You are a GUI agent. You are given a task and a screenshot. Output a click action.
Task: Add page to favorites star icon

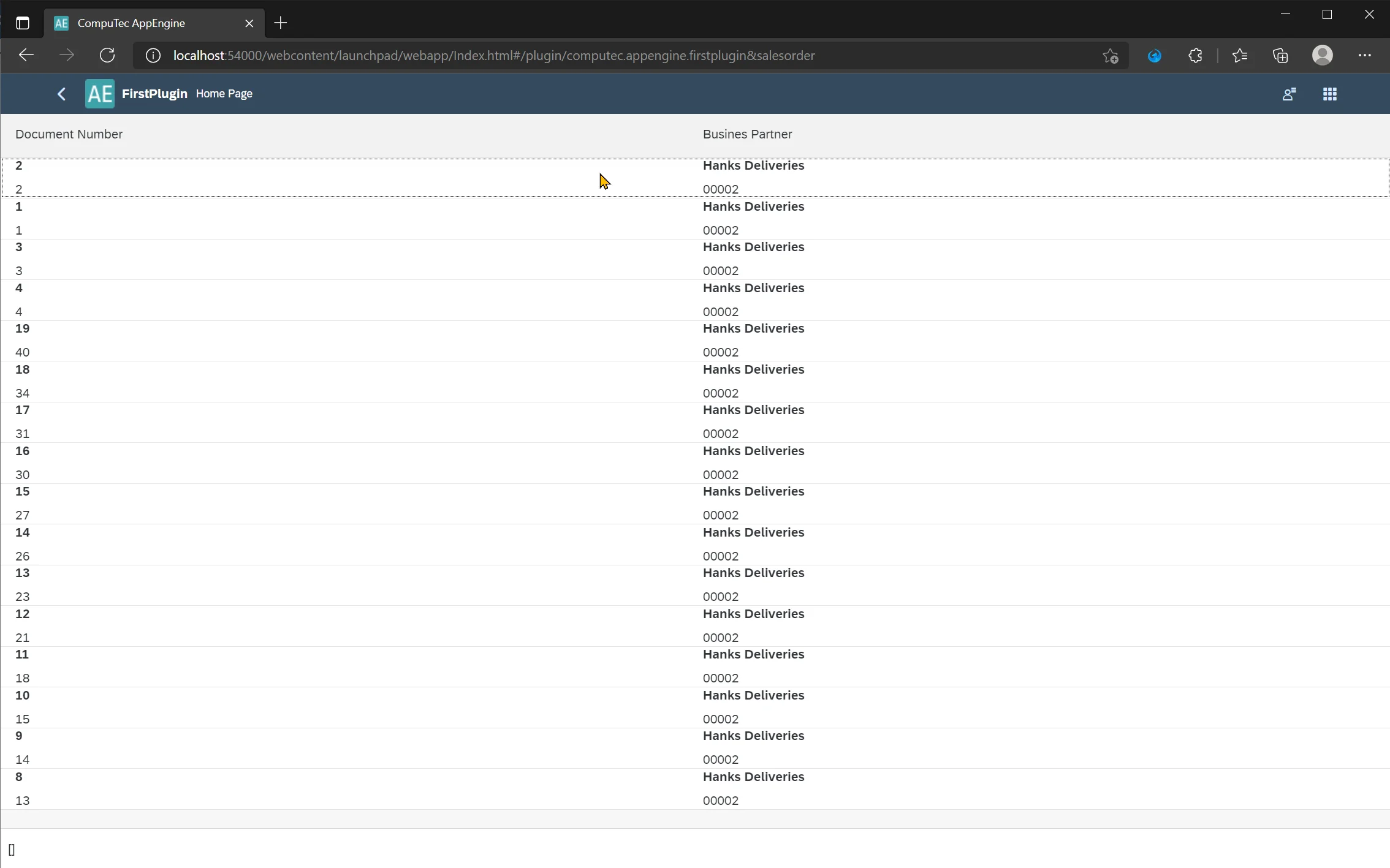click(1110, 56)
